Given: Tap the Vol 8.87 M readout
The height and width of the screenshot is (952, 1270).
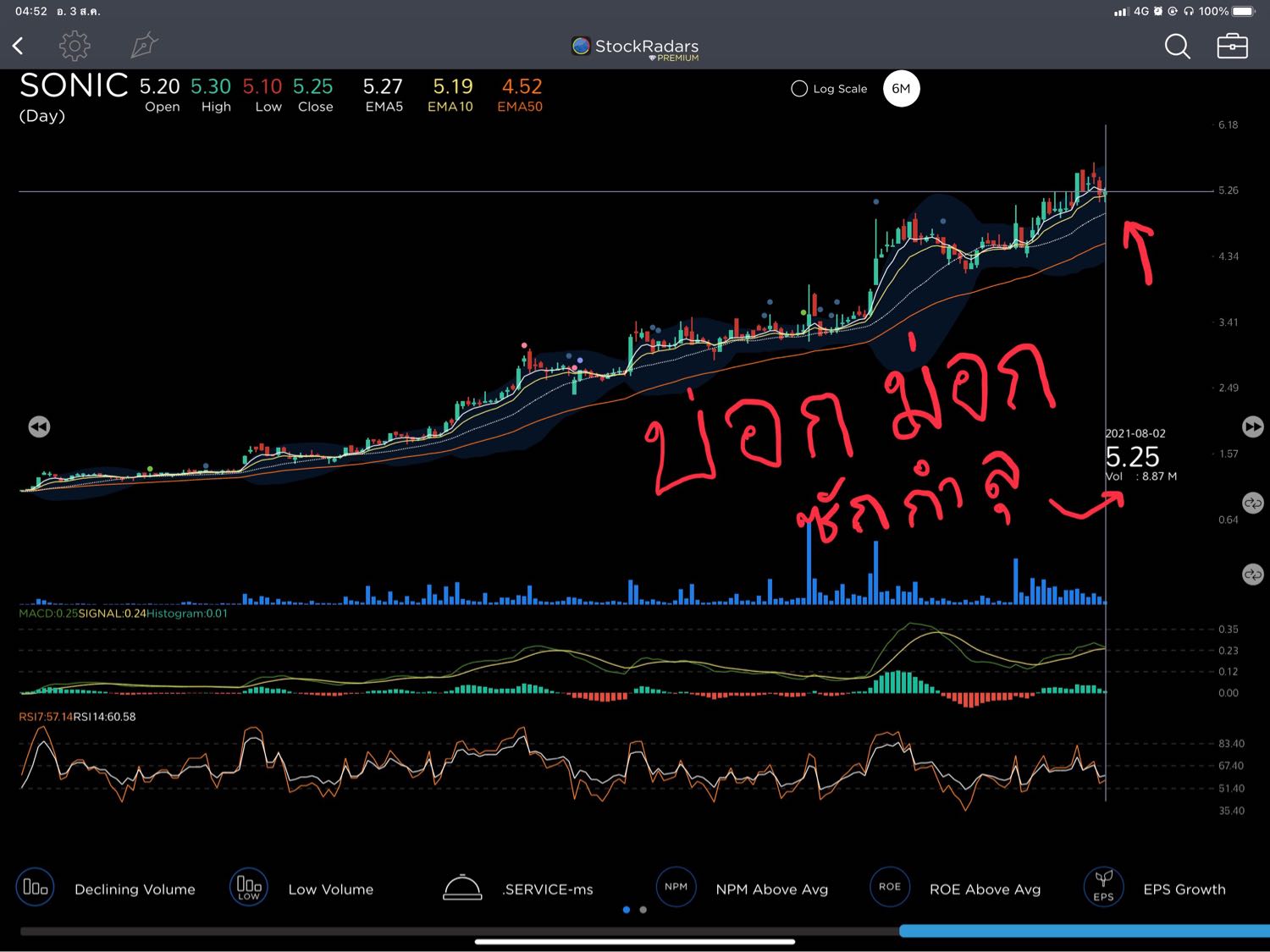Looking at the screenshot, I should pyautogui.click(x=1141, y=476).
